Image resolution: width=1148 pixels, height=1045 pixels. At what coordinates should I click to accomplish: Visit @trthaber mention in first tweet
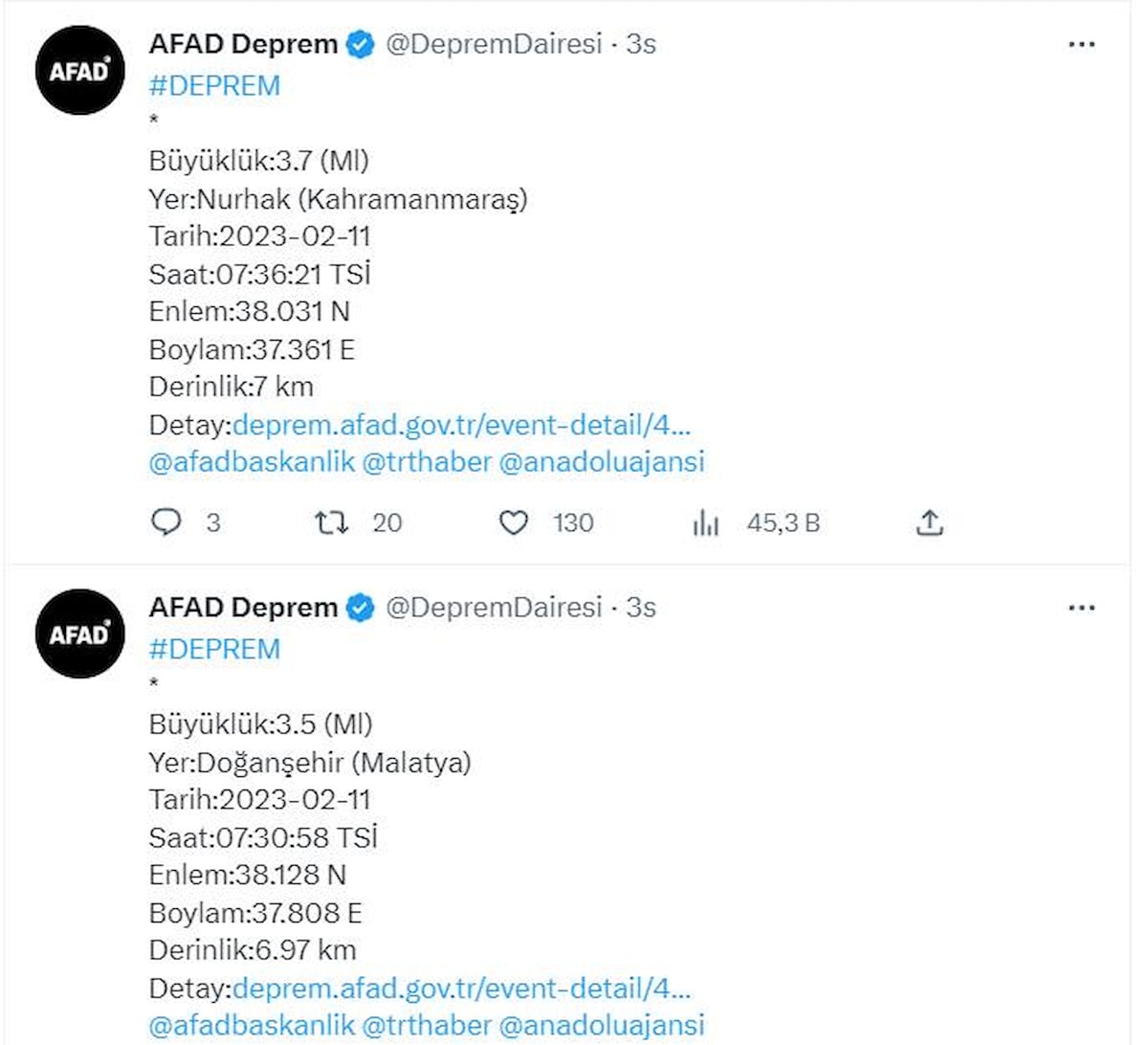[427, 462]
